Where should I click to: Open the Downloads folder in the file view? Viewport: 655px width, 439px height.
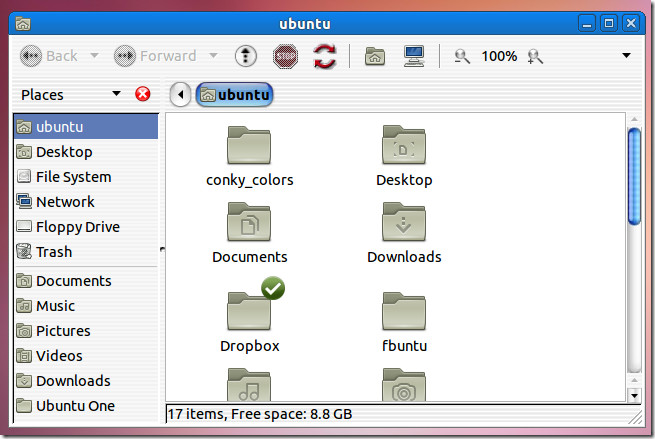404,233
